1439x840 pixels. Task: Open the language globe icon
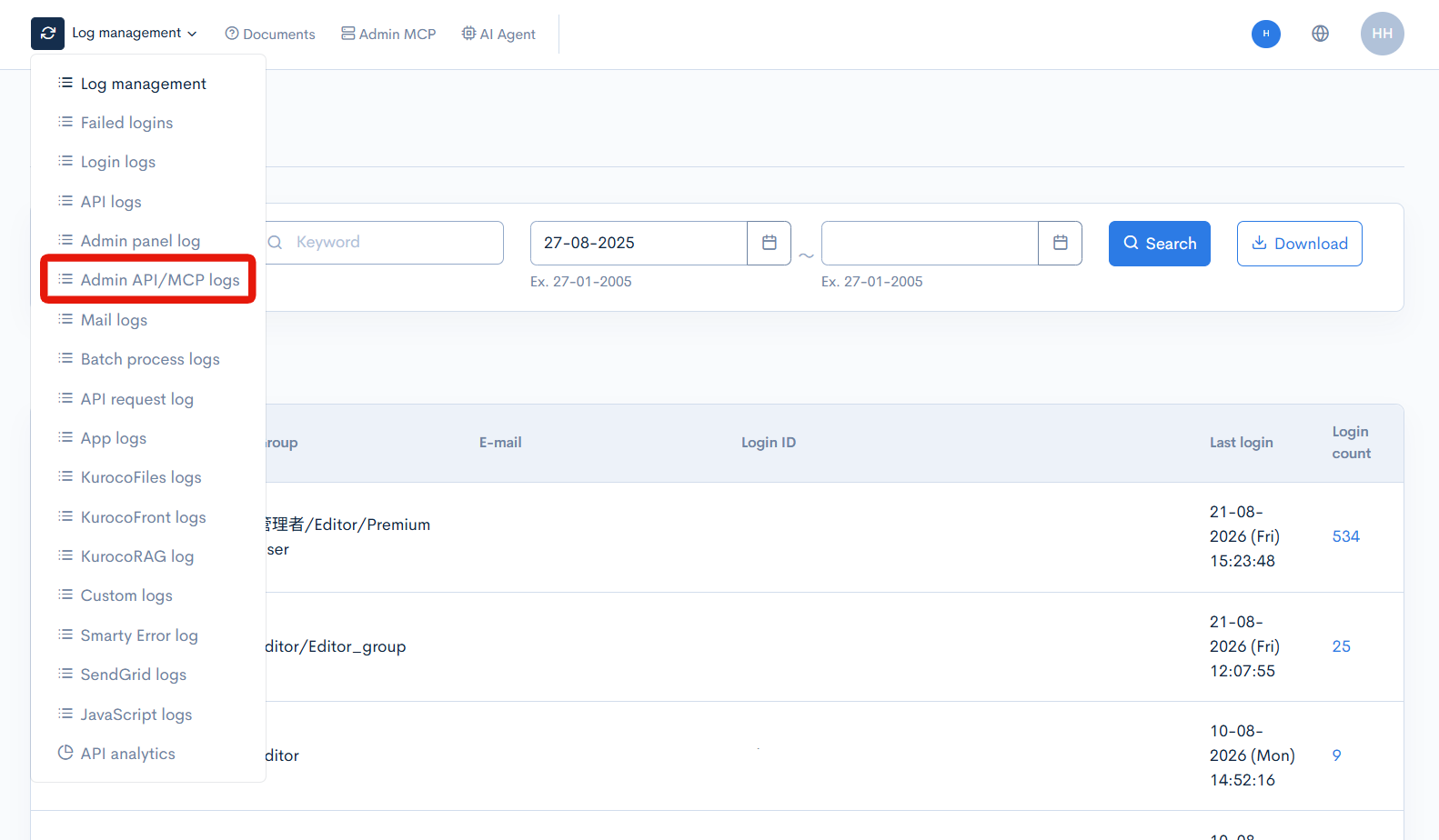coord(1320,34)
